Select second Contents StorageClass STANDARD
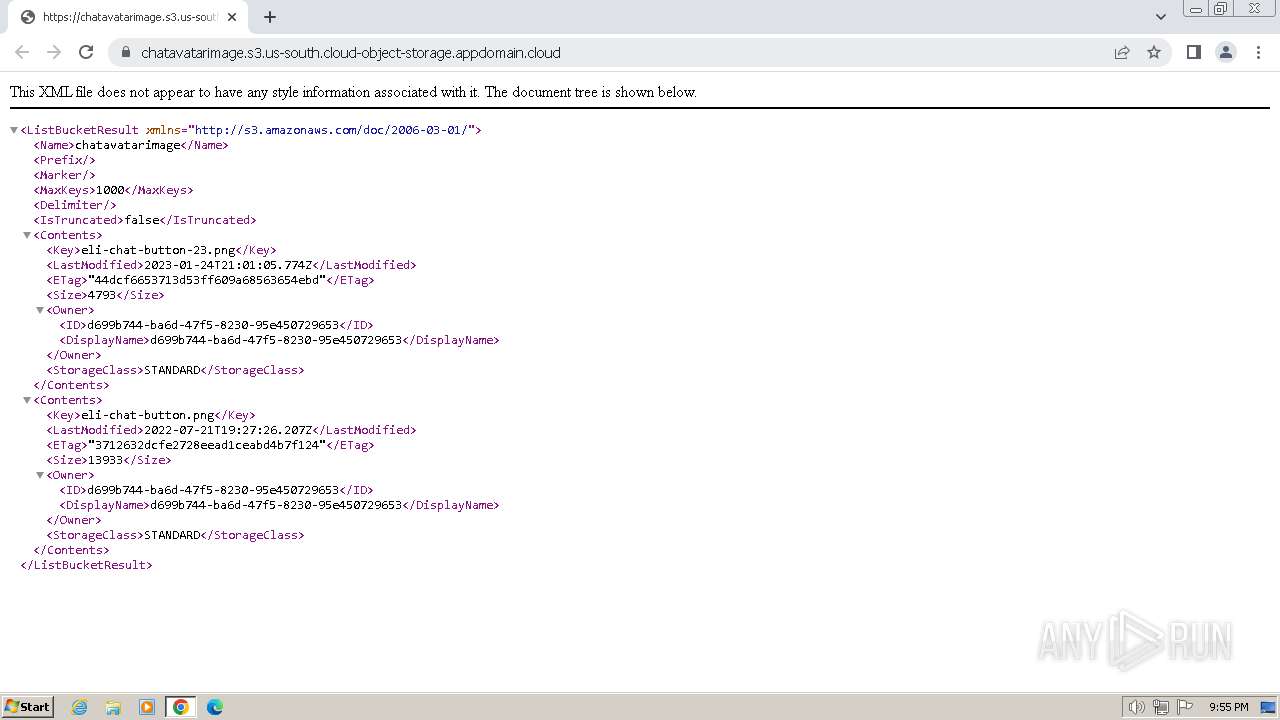The height and width of the screenshot is (720, 1280). pyautogui.click(x=172, y=535)
